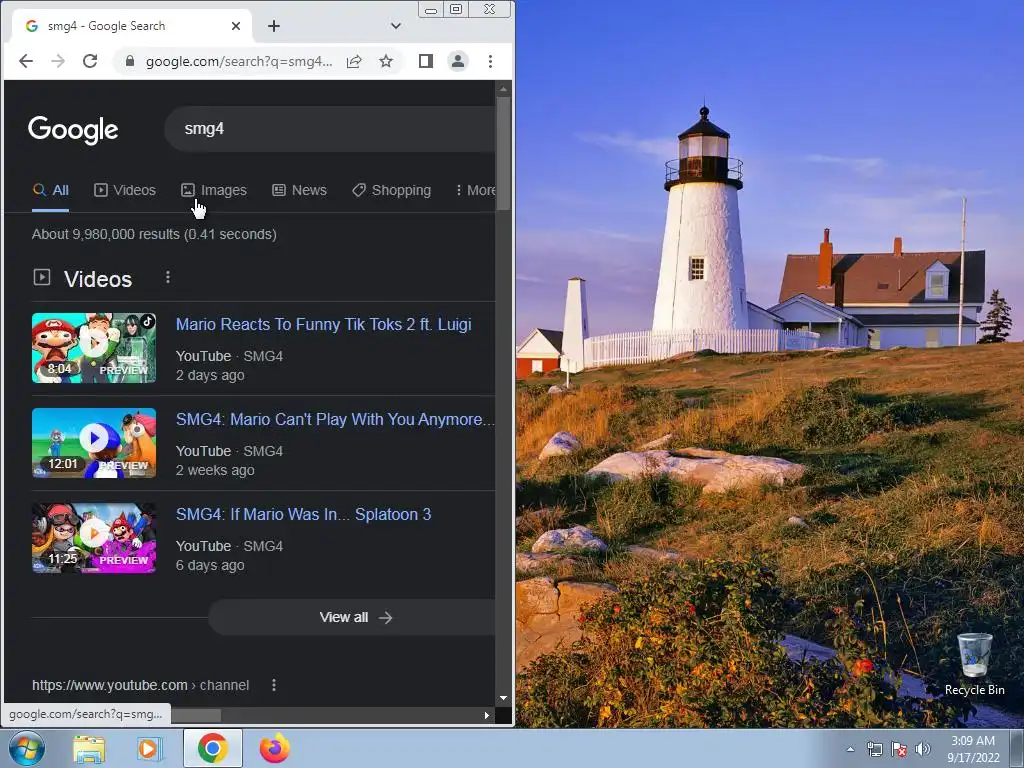Open Mario Reacts To Funny Tik Toks video link
This screenshot has width=1024, height=768.
323,325
